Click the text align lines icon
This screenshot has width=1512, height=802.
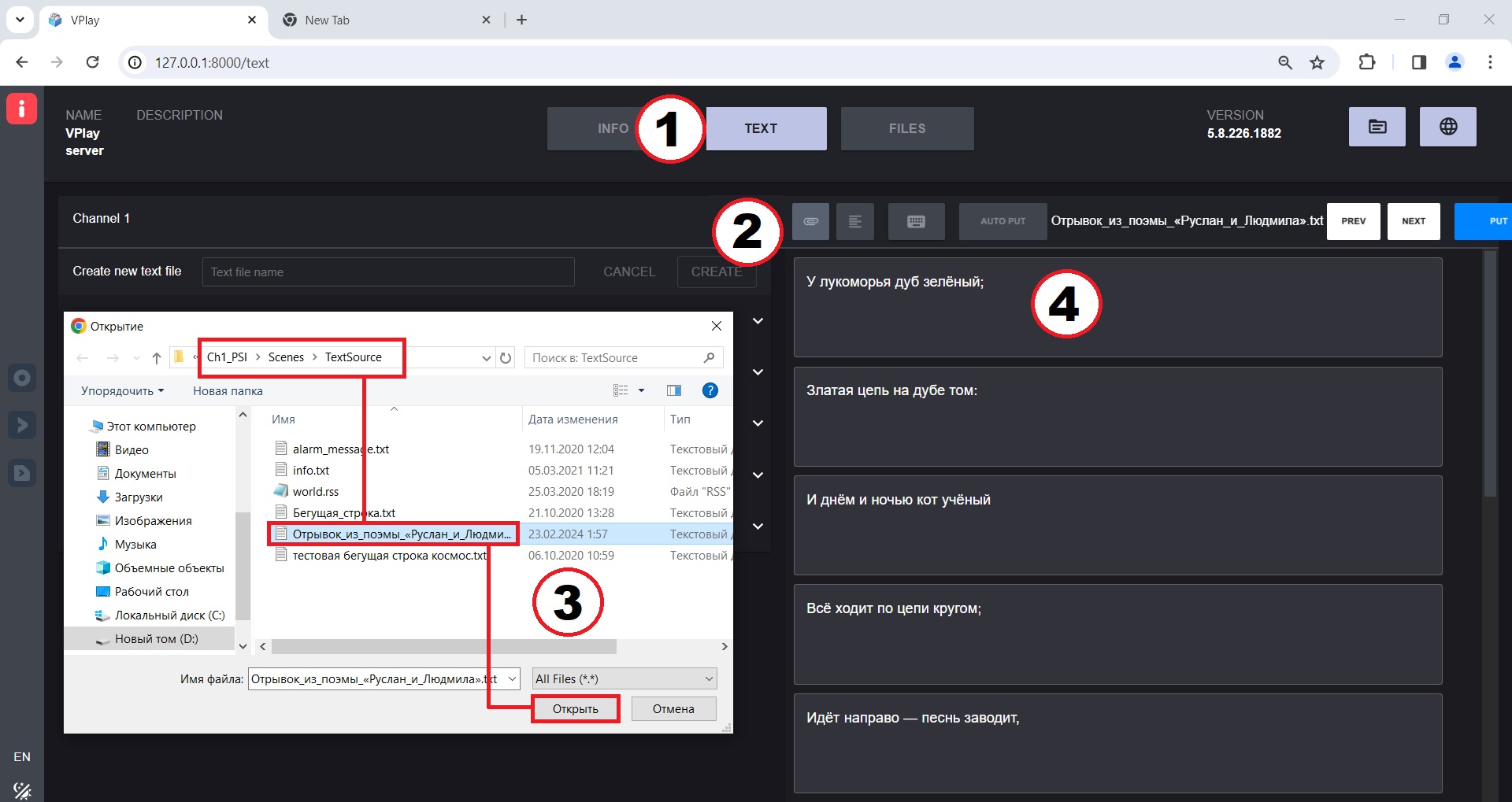pos(855,221)
